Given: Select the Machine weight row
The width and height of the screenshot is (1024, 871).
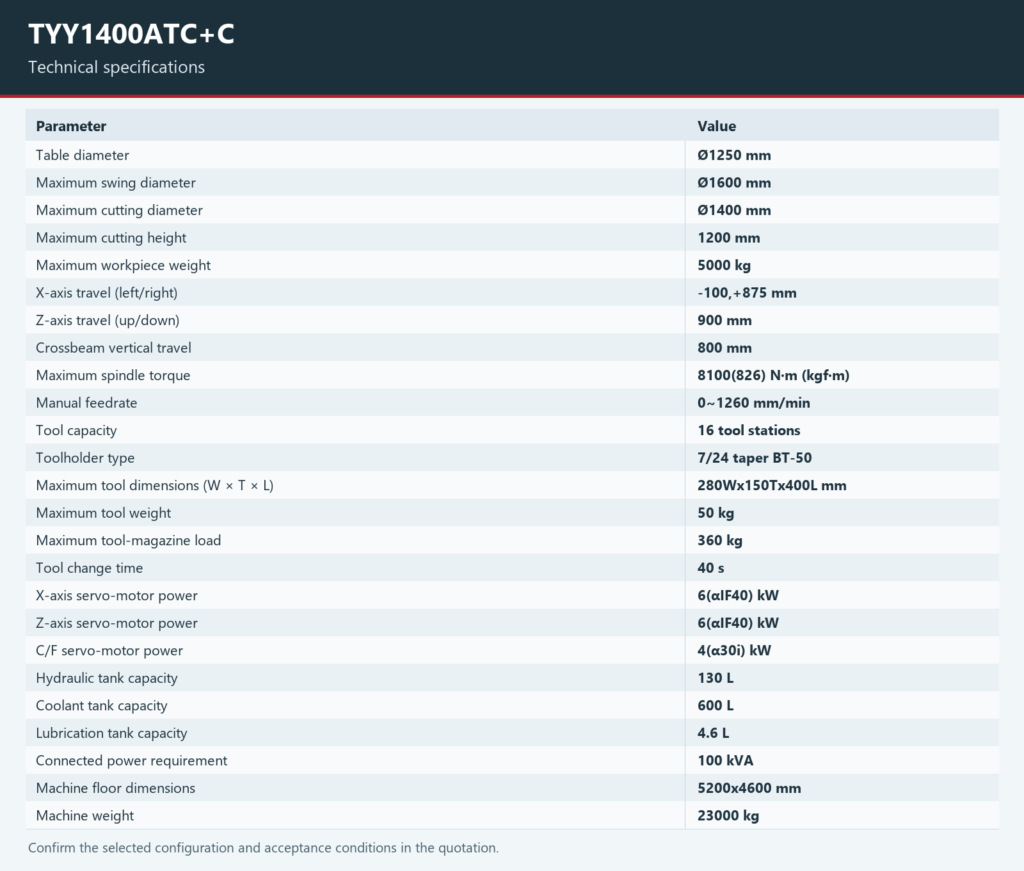Looking at the screenshot, I should [x=512, y=816].
